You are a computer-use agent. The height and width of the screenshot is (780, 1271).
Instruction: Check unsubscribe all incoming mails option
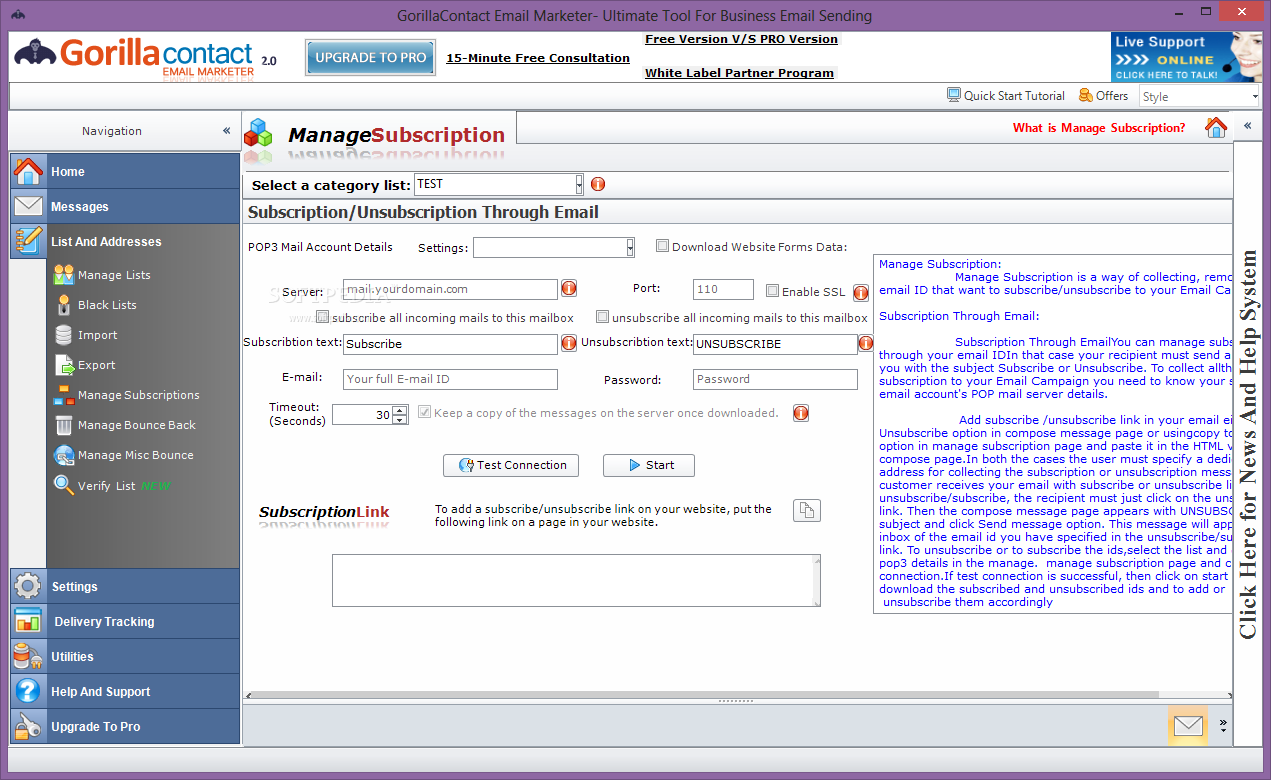(x=602, y=317)
